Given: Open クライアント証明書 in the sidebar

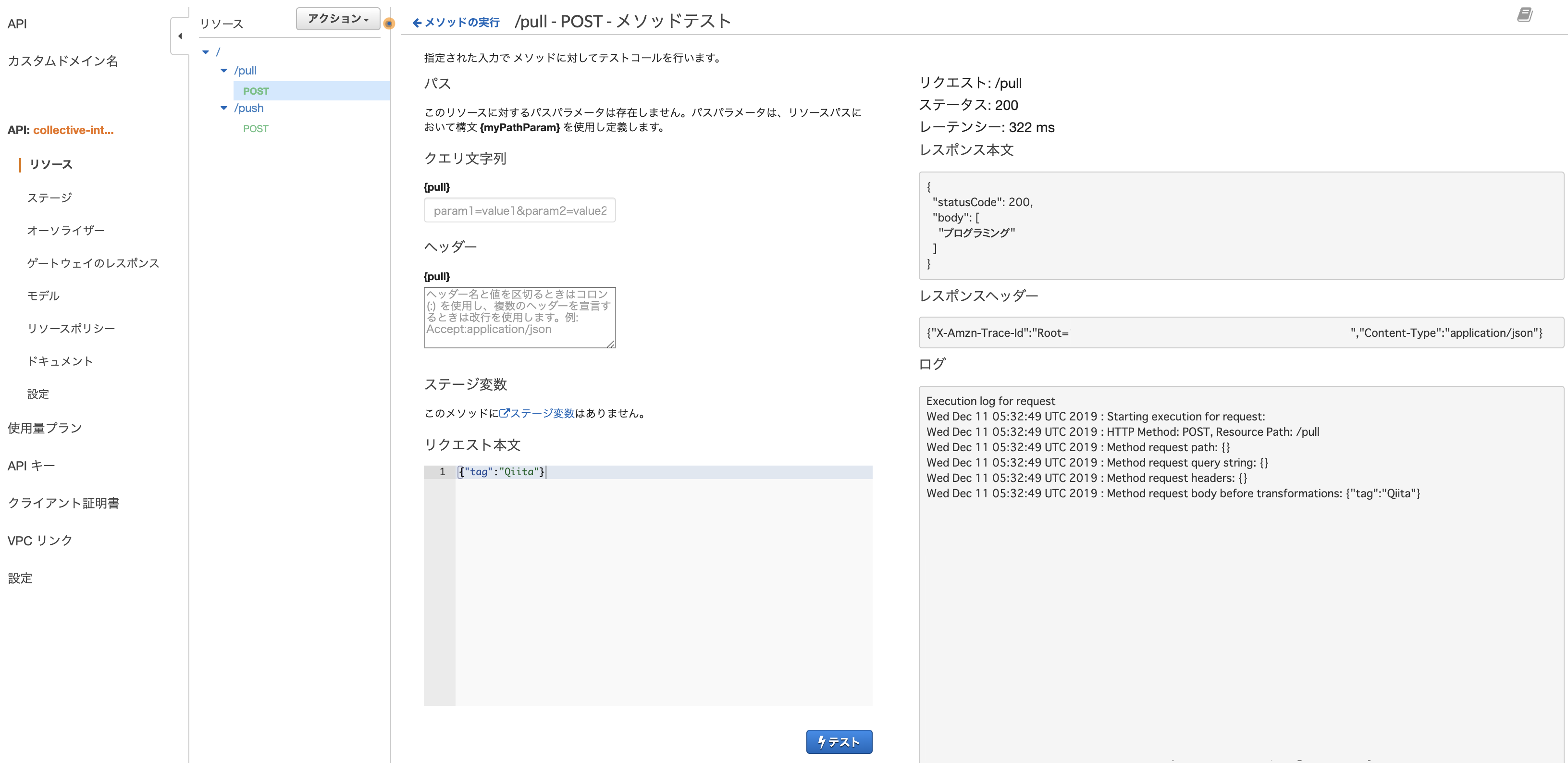Looking at the screenshot, I should pos(63,504).
